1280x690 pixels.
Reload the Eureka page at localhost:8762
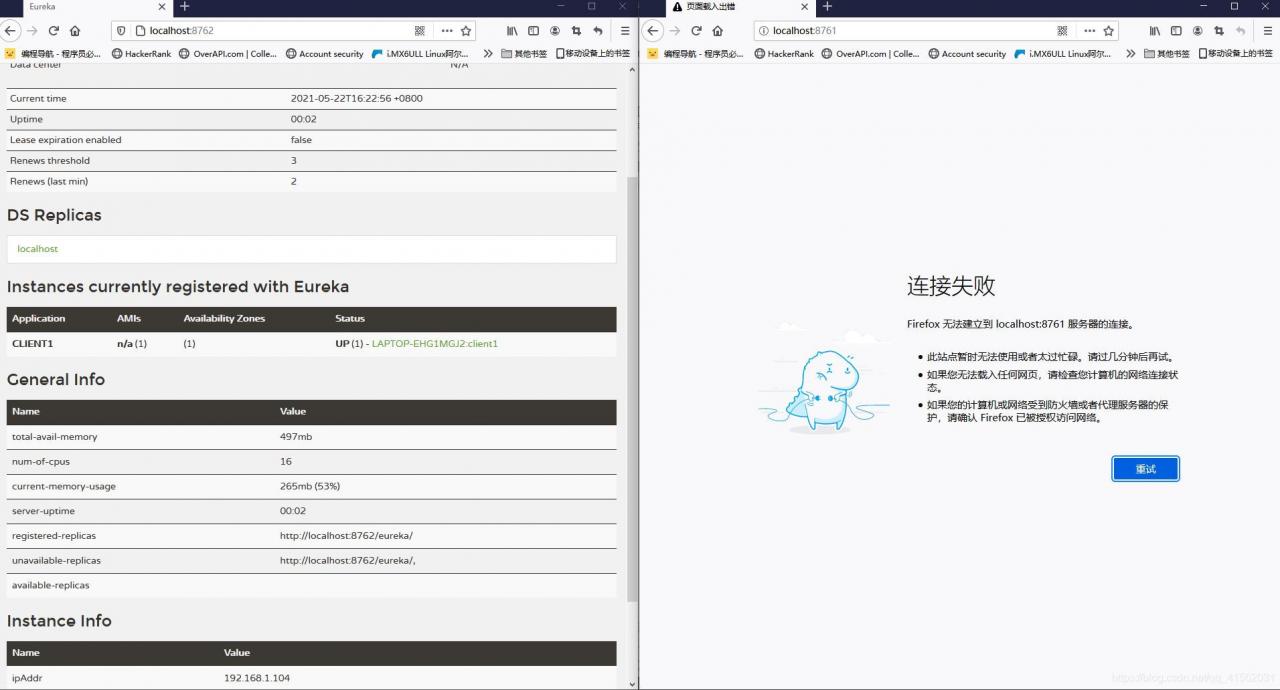pos(54,31)
